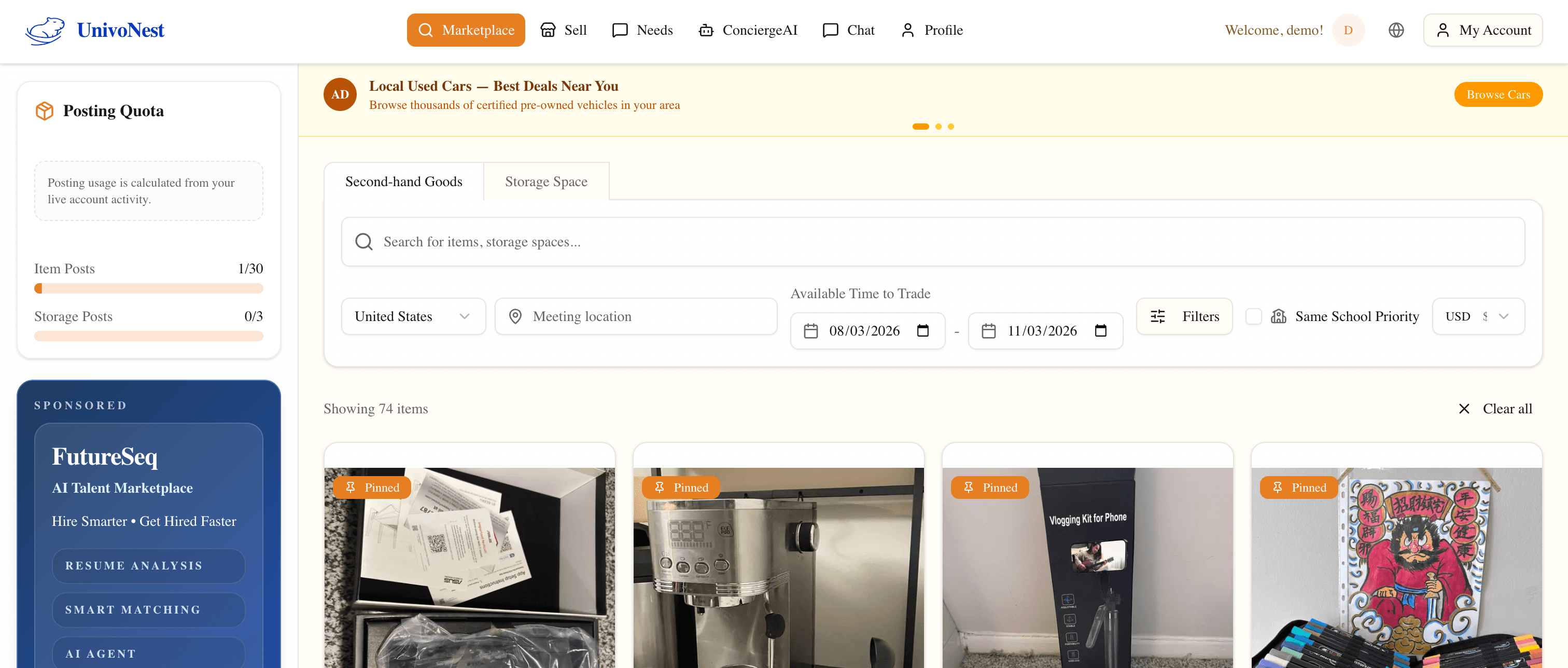The height and width of the screenshot is (668, 1568).
Task: Open the Filters button
Action: click(1184, 316)
